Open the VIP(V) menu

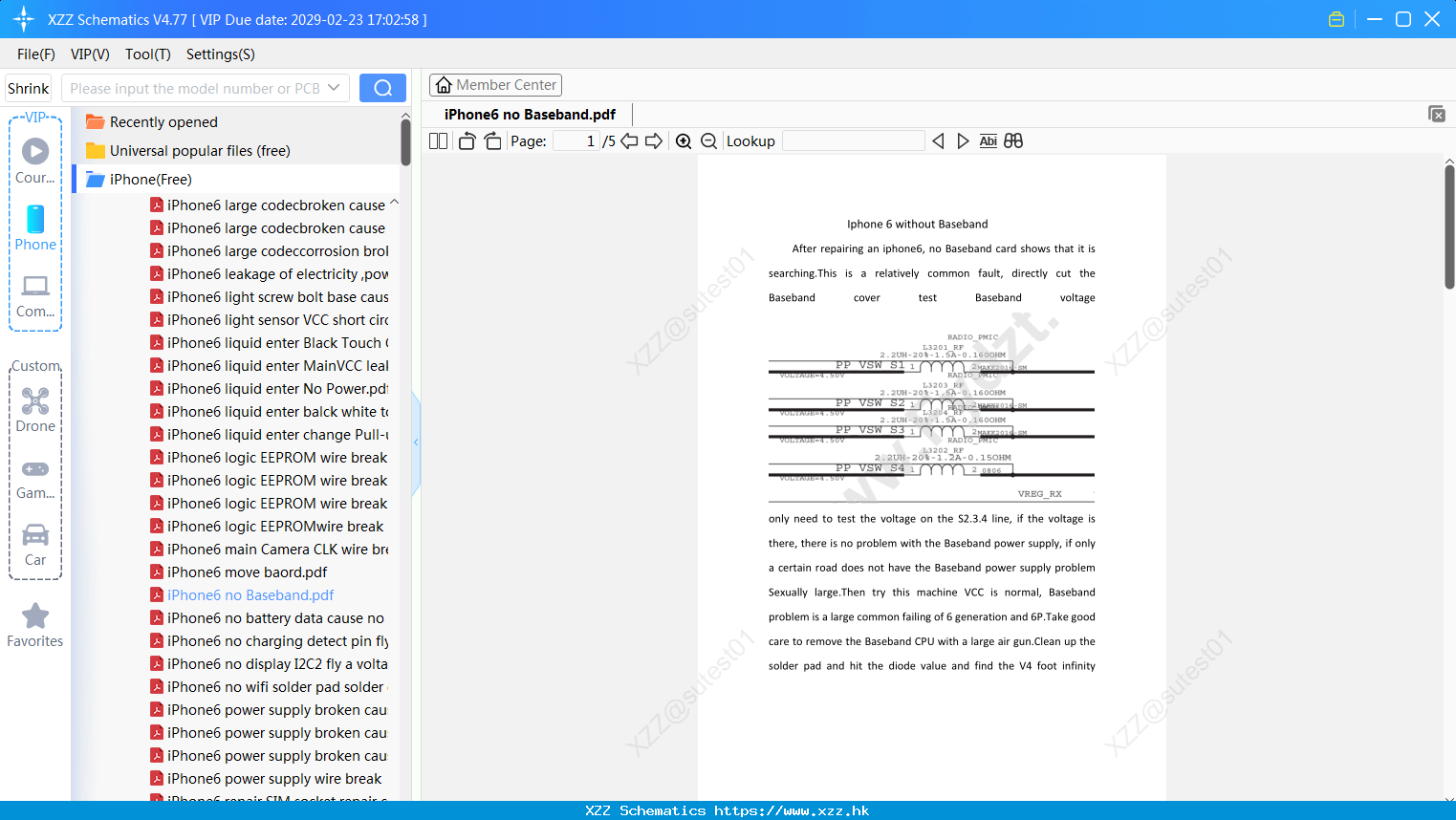point(90,54)
